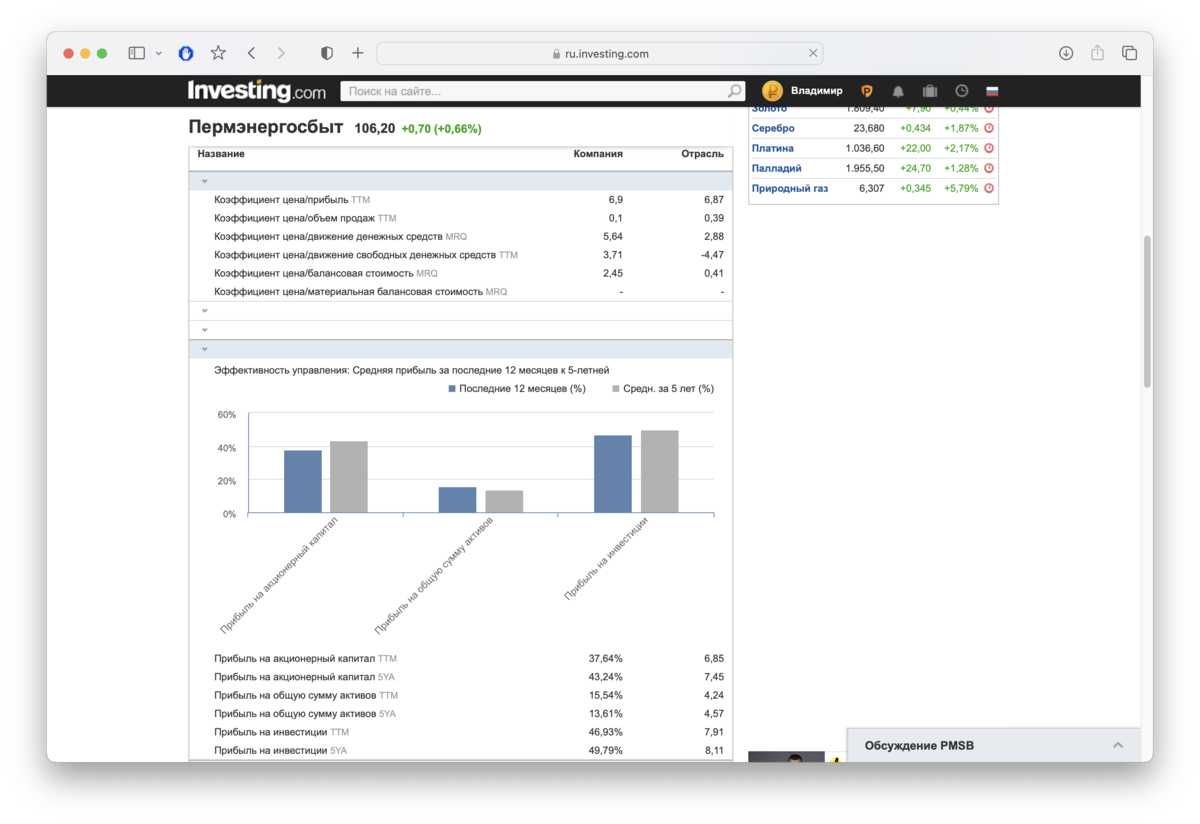This screenshot has width=1200, height=824.
Task: Click the orange Investing Pro icon
Action: tap(867, 91)
